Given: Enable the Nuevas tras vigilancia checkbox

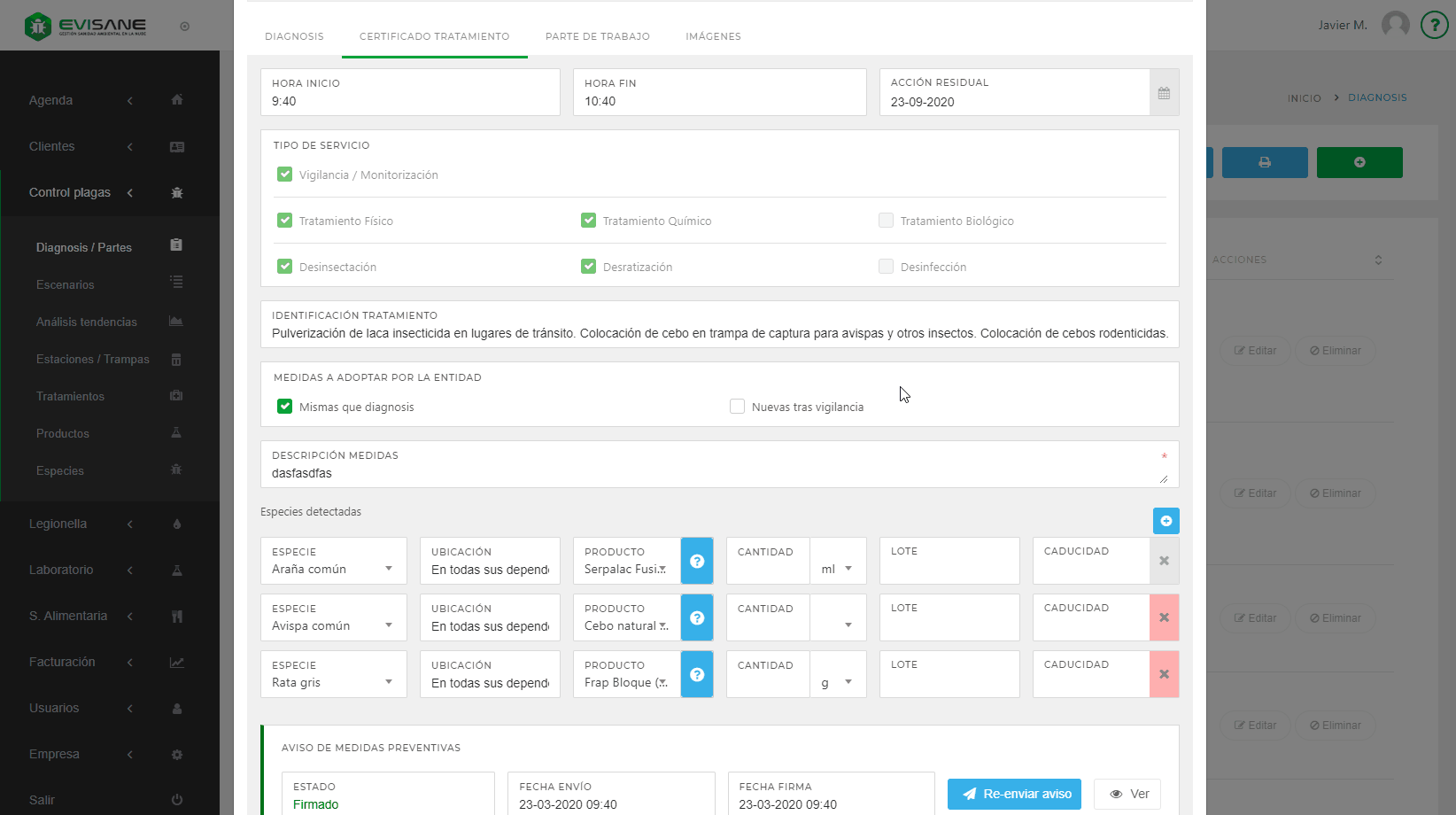Looking at the screenshot, I should [737, 407].
